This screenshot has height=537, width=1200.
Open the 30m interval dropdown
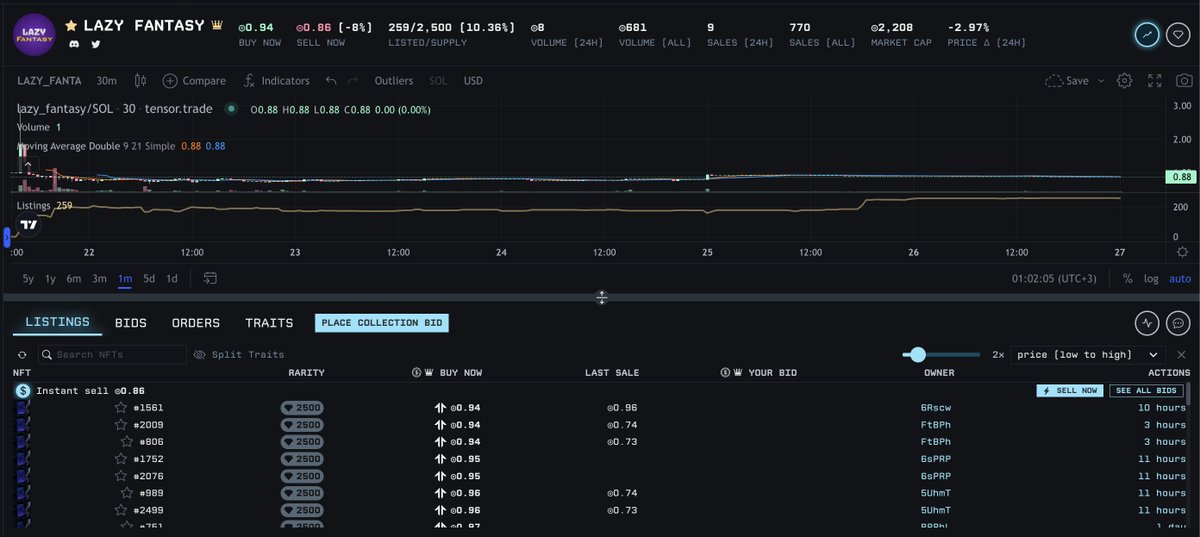point(106,81)
